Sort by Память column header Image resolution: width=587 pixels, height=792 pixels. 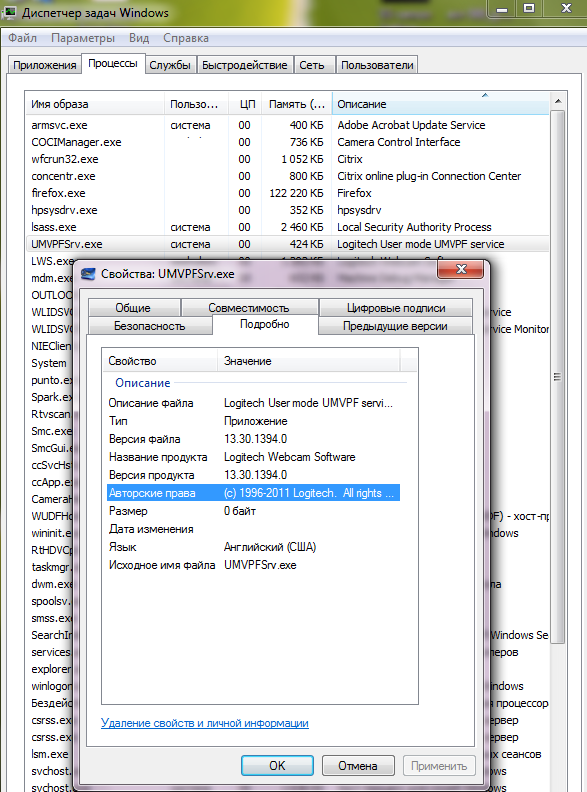[298, 104]
